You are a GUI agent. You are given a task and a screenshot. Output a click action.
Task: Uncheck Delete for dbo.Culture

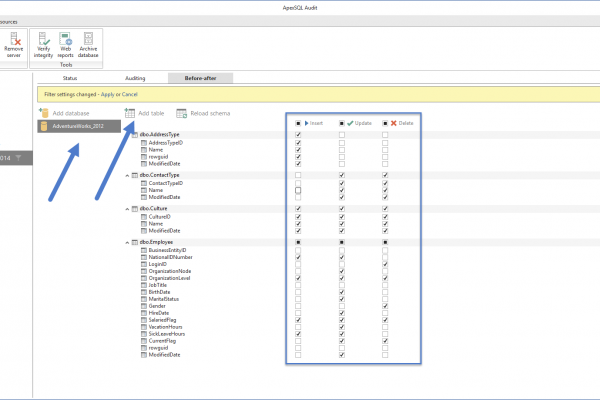[x=385, y=209]
